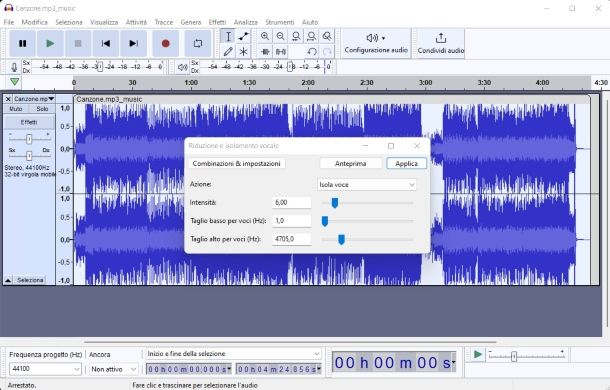This screenshot has height=390, width=610.
Task: Click the track Effetti button
Action: pyautogui.click(x=29, y=122)
